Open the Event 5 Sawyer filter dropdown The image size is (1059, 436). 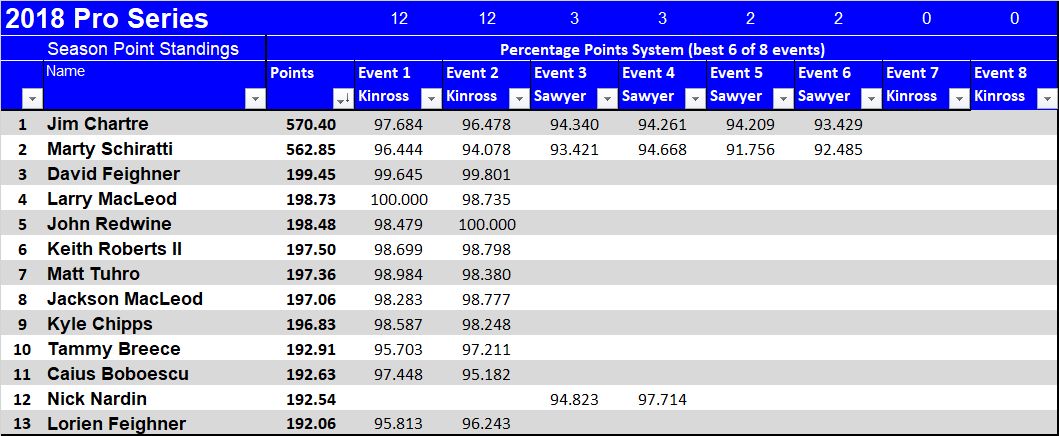coord(783,98)
